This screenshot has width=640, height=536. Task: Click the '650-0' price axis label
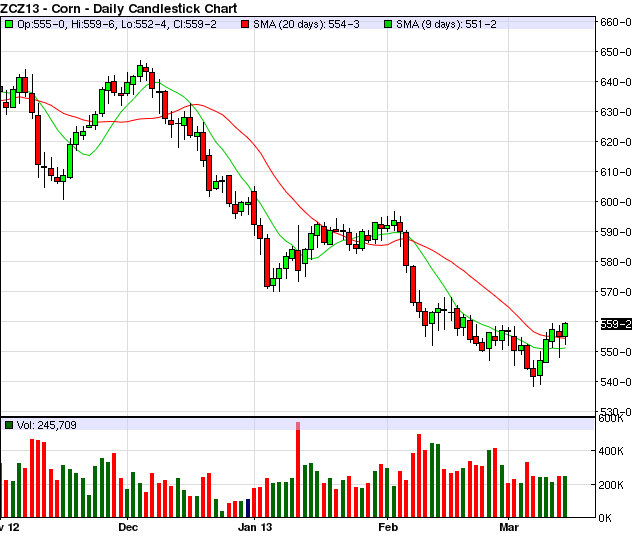click(616, 52)
